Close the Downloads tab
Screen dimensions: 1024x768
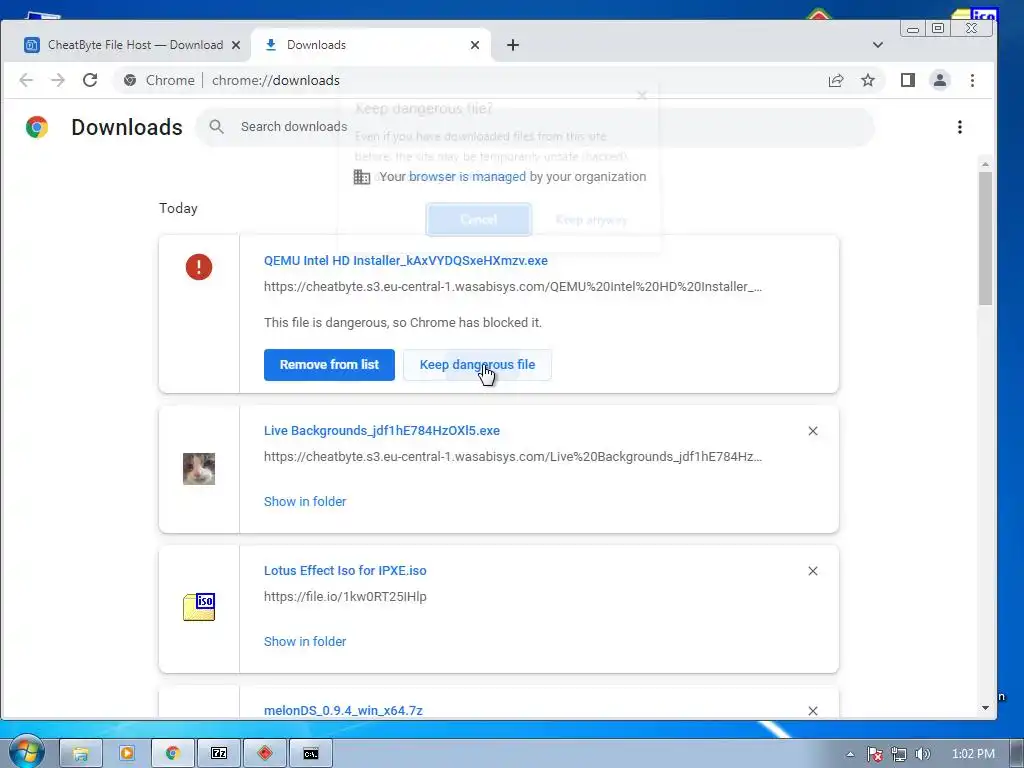click(475, 45)
